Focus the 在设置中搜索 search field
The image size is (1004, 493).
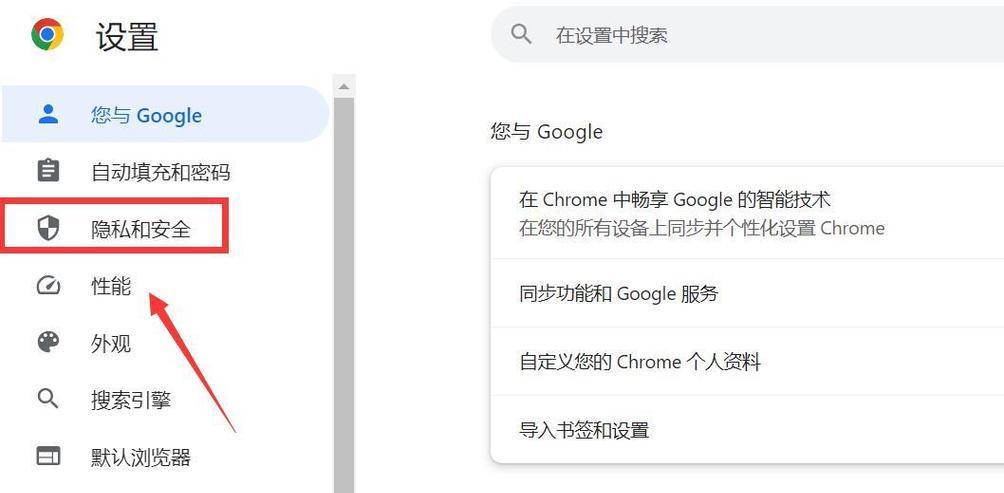click(x=747, y=35)
